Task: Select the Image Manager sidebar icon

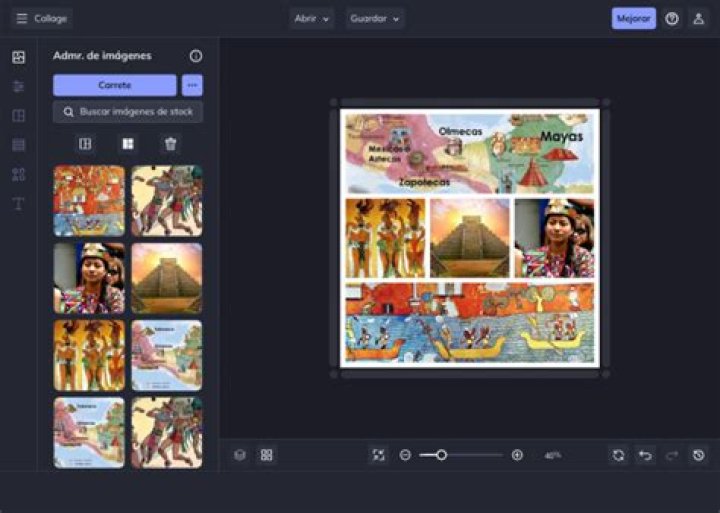Action: click(19, 57)
